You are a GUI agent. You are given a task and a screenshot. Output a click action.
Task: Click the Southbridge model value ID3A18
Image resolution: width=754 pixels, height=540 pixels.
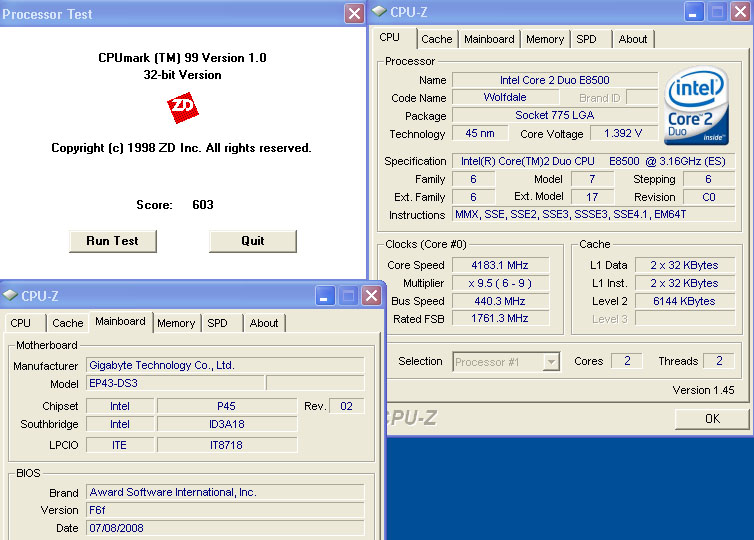[x=226, y=424]
